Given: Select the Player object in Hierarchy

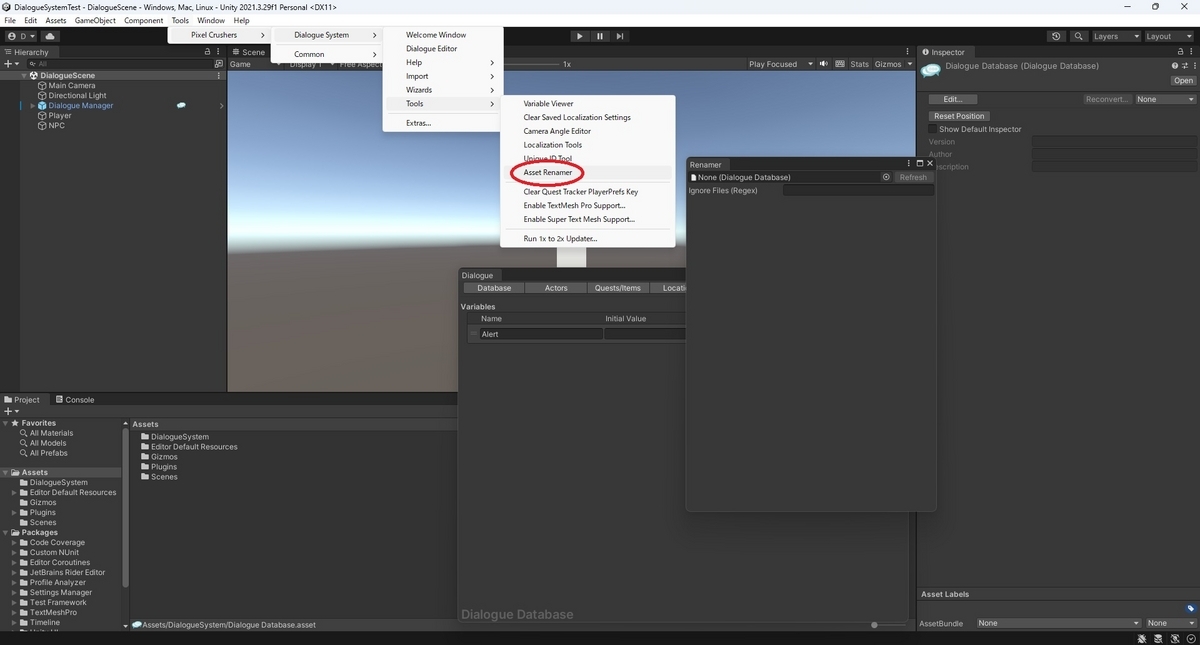Looking at the screenshot, I should [60, 115].
